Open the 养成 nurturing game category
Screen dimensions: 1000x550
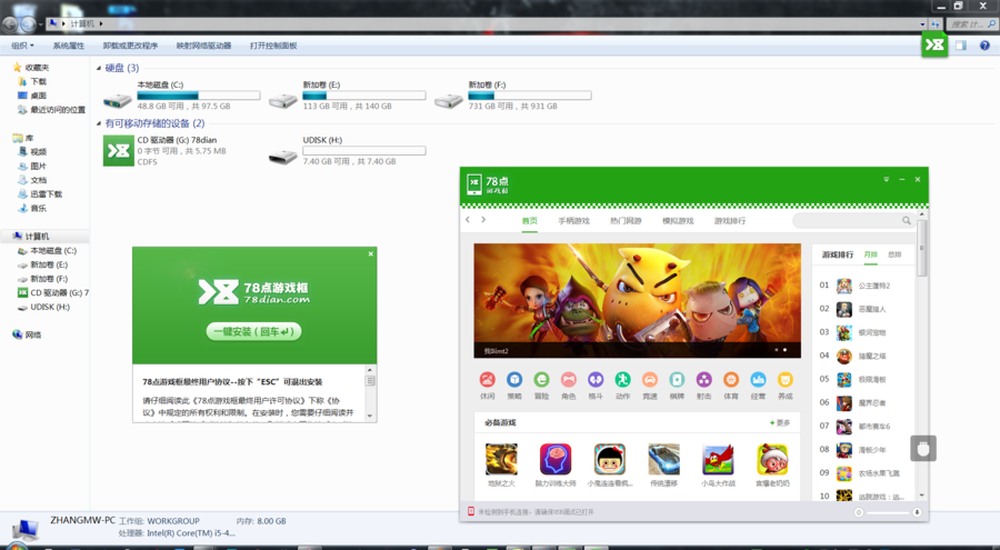[785, 380]
